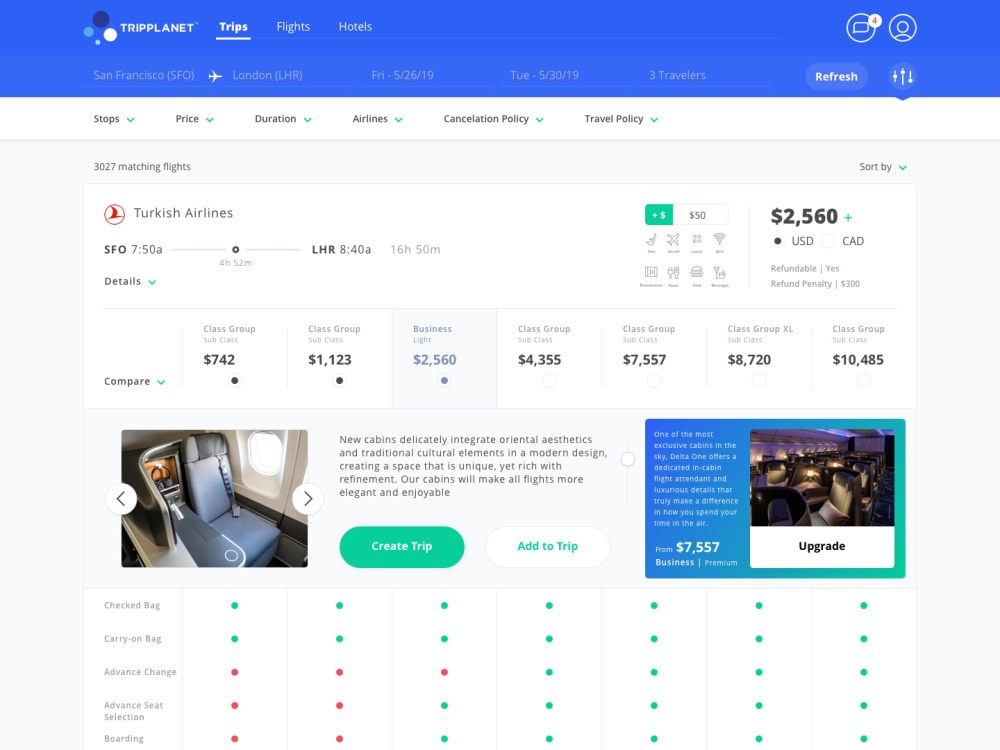1000x750 pixels.
Task: Click the slider handle beside cabin description
Action: [x=628, y=459]
